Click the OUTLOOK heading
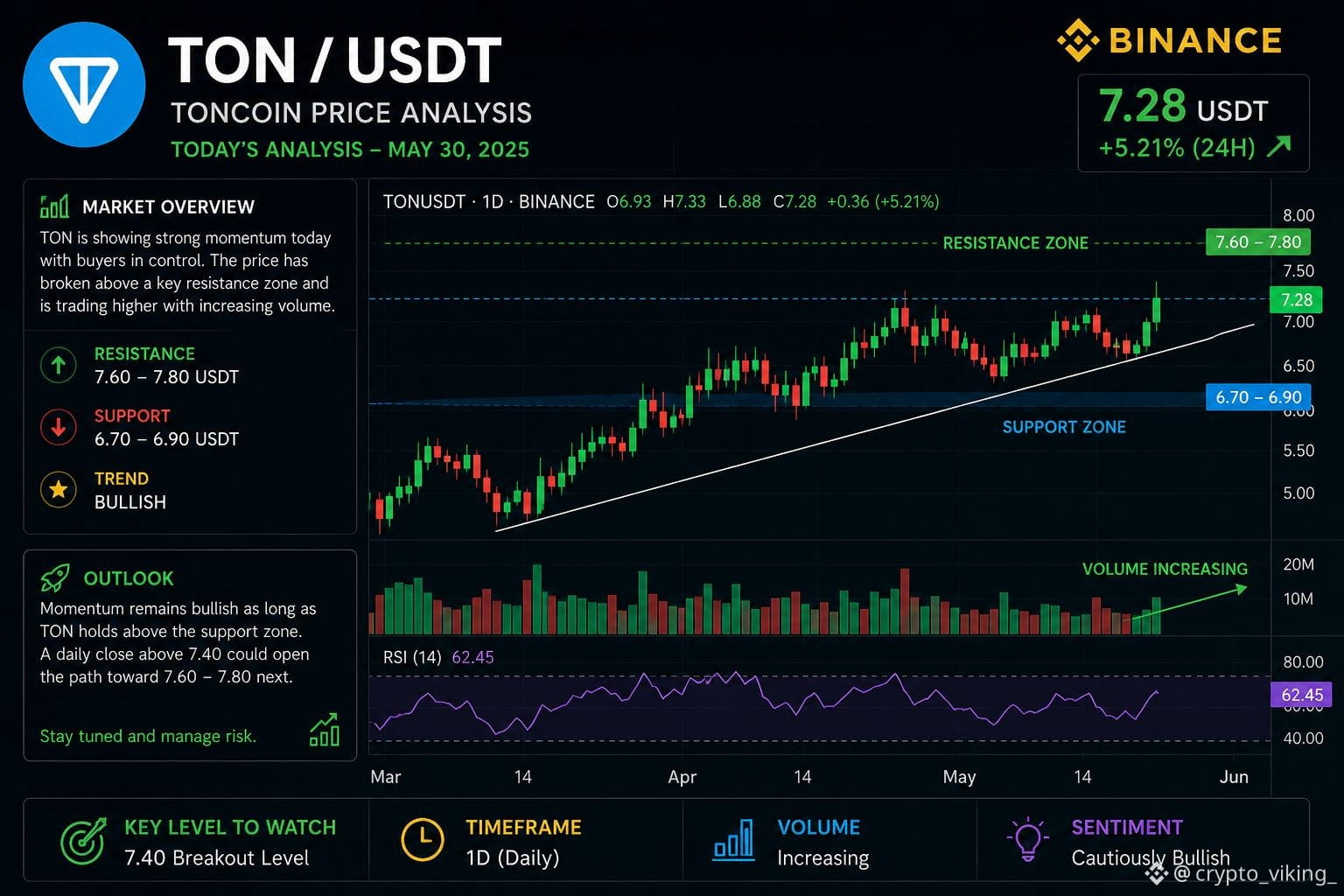Image resolution: width=1344 pixels, height=896 pixels. tap(129, 578)
